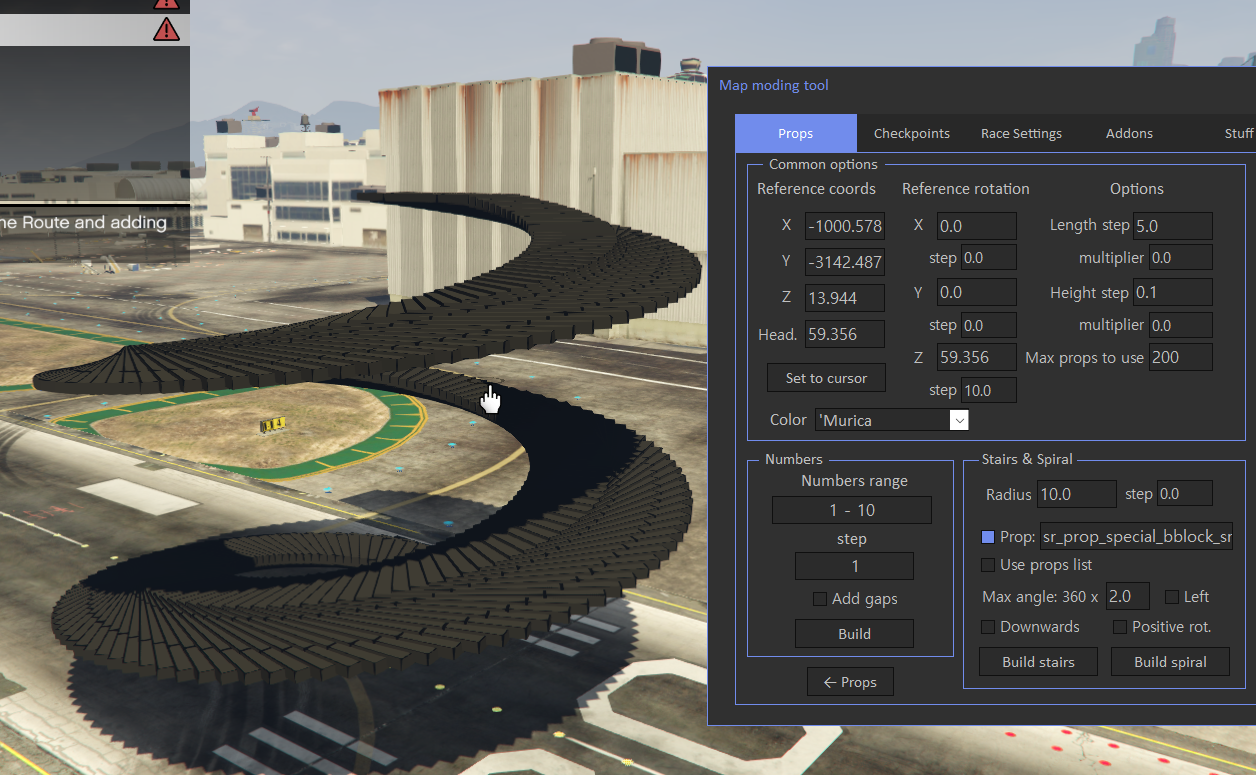Switch to the Props tab
1256x775 pixels.
pyautogui.click(x=796, y=133)
